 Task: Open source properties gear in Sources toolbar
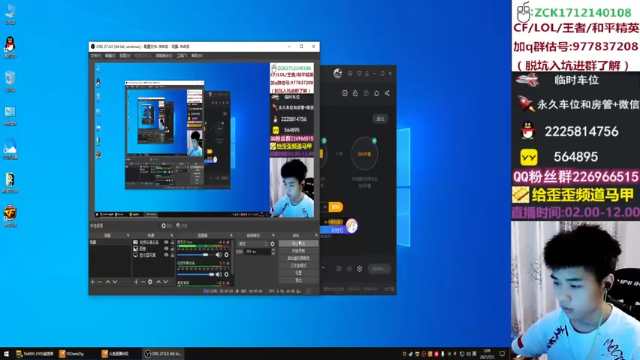[x=150, y=282]
